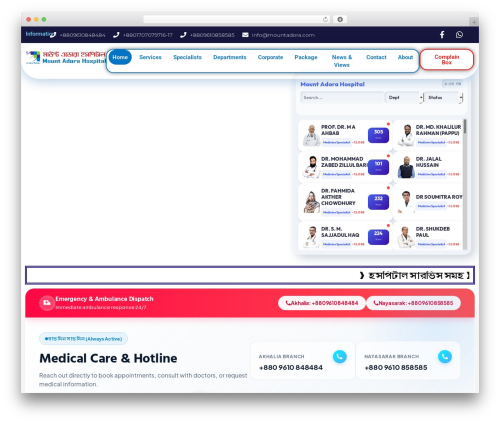Click the Mount Adora Hospital logo

[x=66, y=57]
